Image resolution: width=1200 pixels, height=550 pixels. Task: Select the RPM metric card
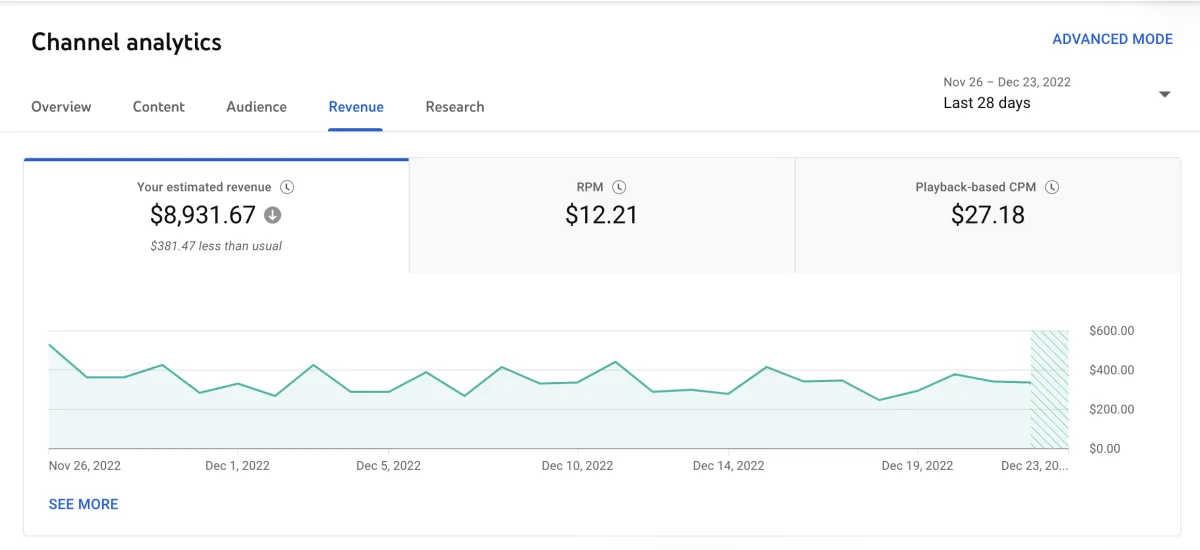601,216
